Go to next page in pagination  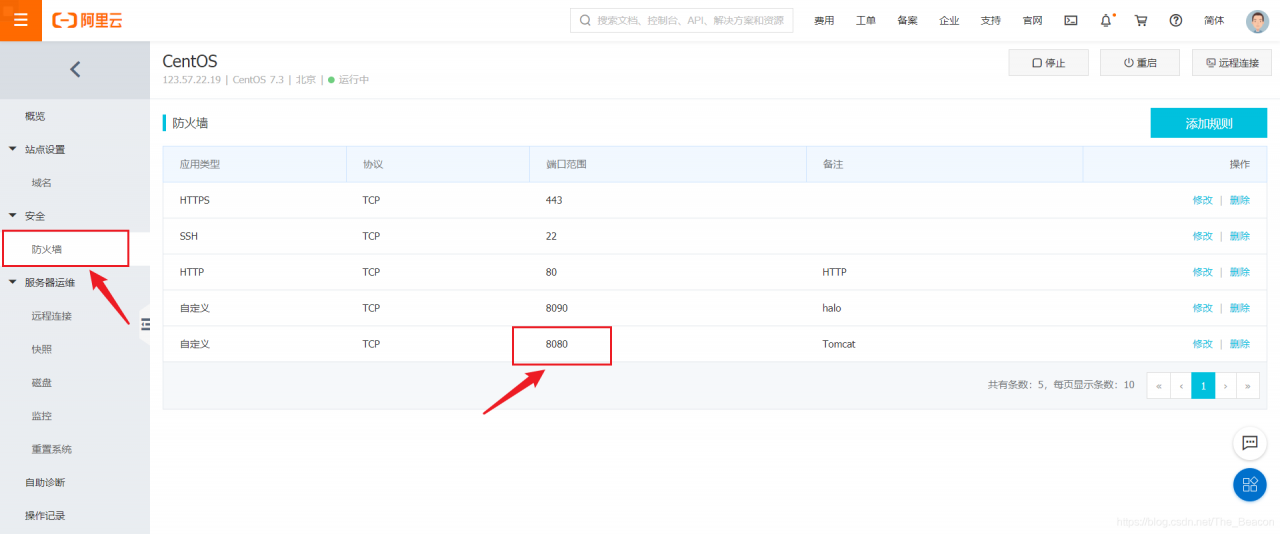(1226, 385)
